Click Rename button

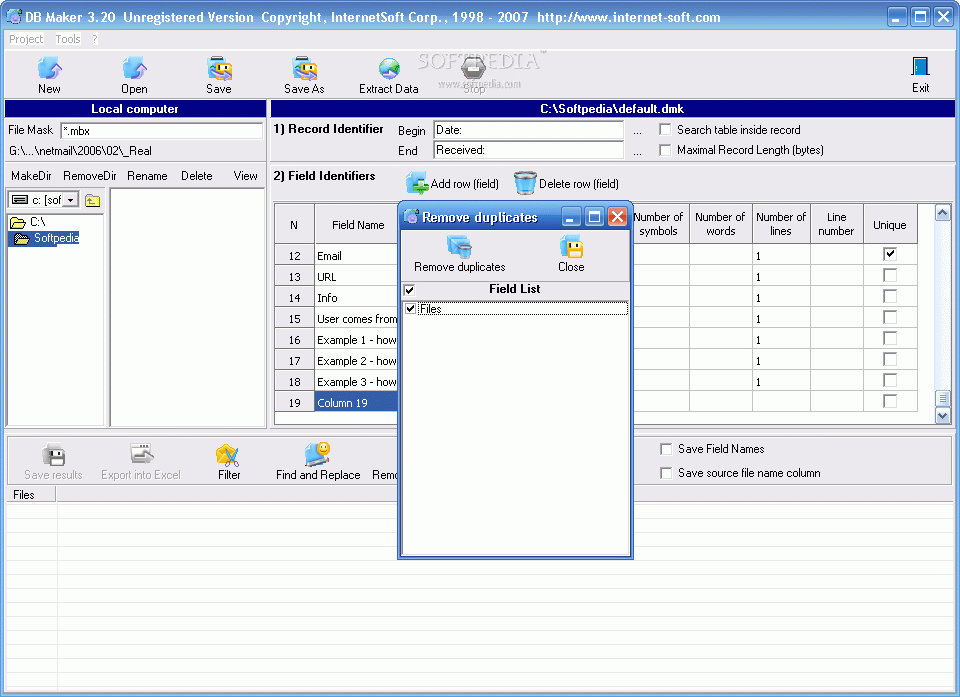pyautogui.click(x=147, y=176)
